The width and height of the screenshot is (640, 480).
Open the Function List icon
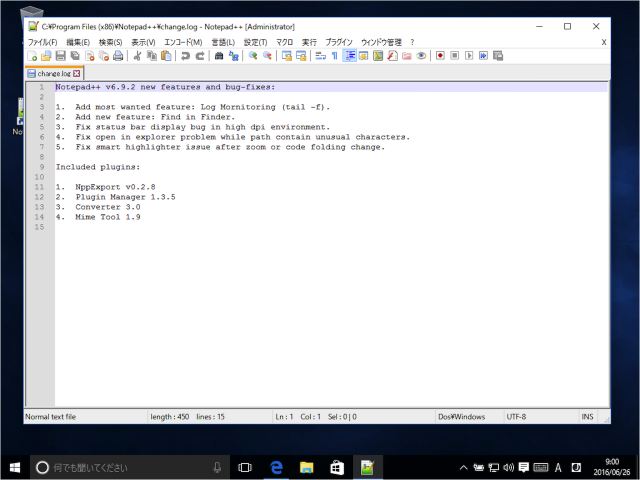[392, 56]
